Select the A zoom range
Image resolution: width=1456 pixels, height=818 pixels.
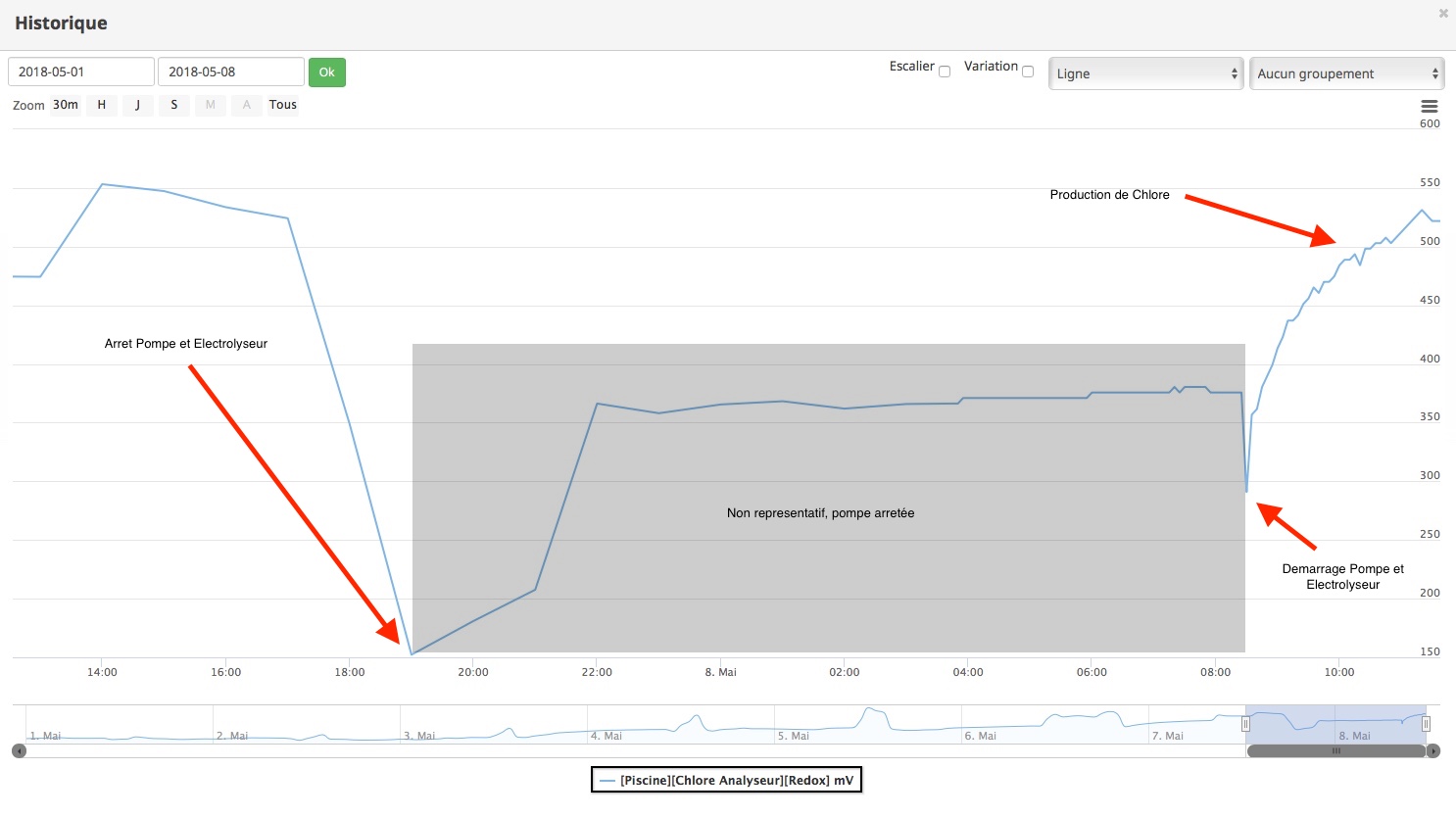(x=247, y=105)
